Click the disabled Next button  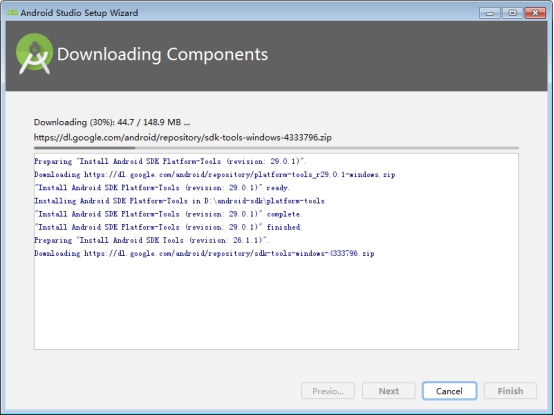pos(389,391)
